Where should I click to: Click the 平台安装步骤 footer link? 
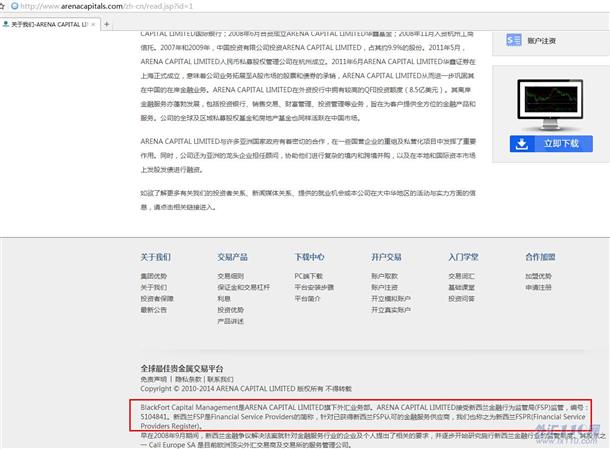coord(314,287)
